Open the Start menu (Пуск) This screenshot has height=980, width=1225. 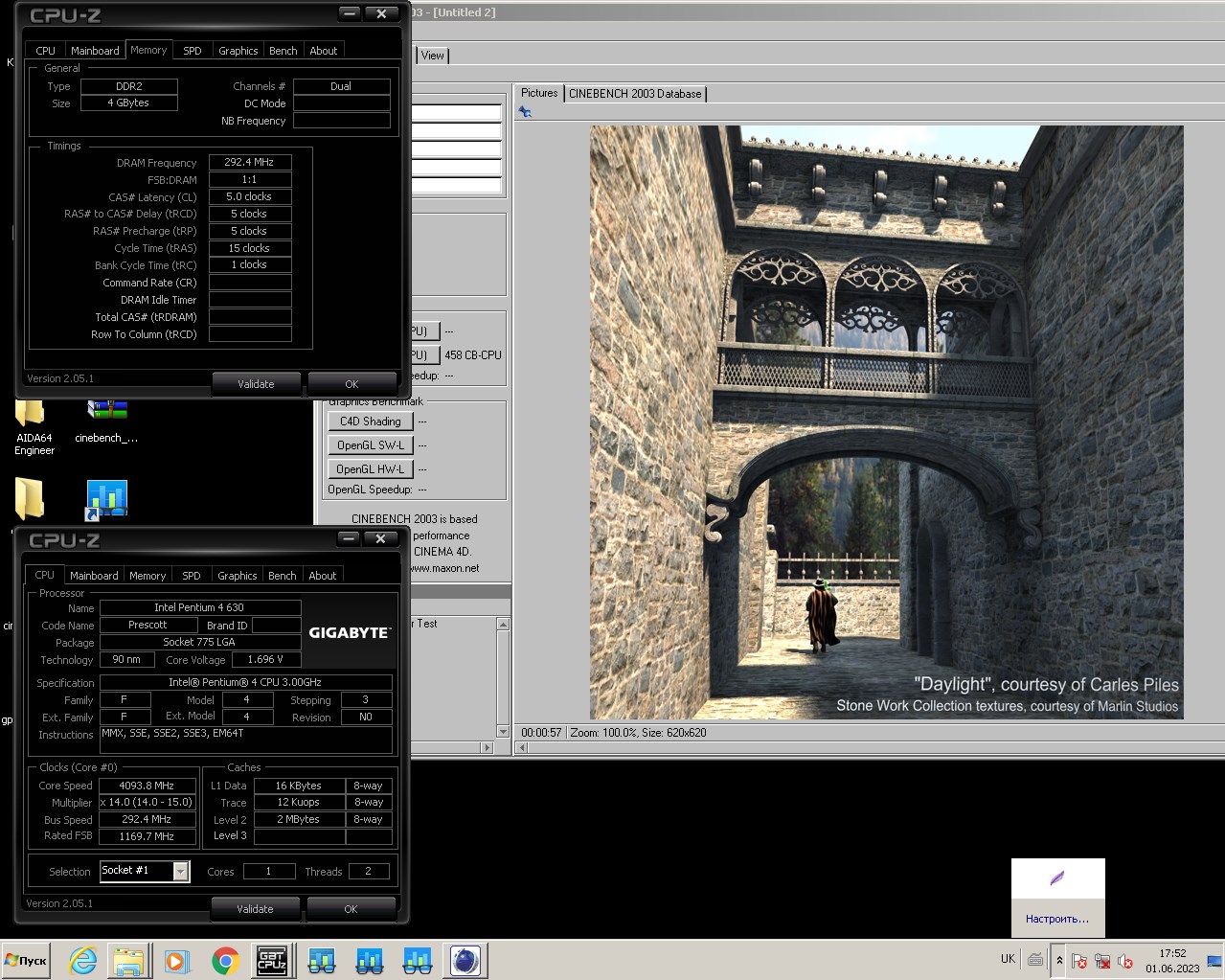tap(26, 960)
